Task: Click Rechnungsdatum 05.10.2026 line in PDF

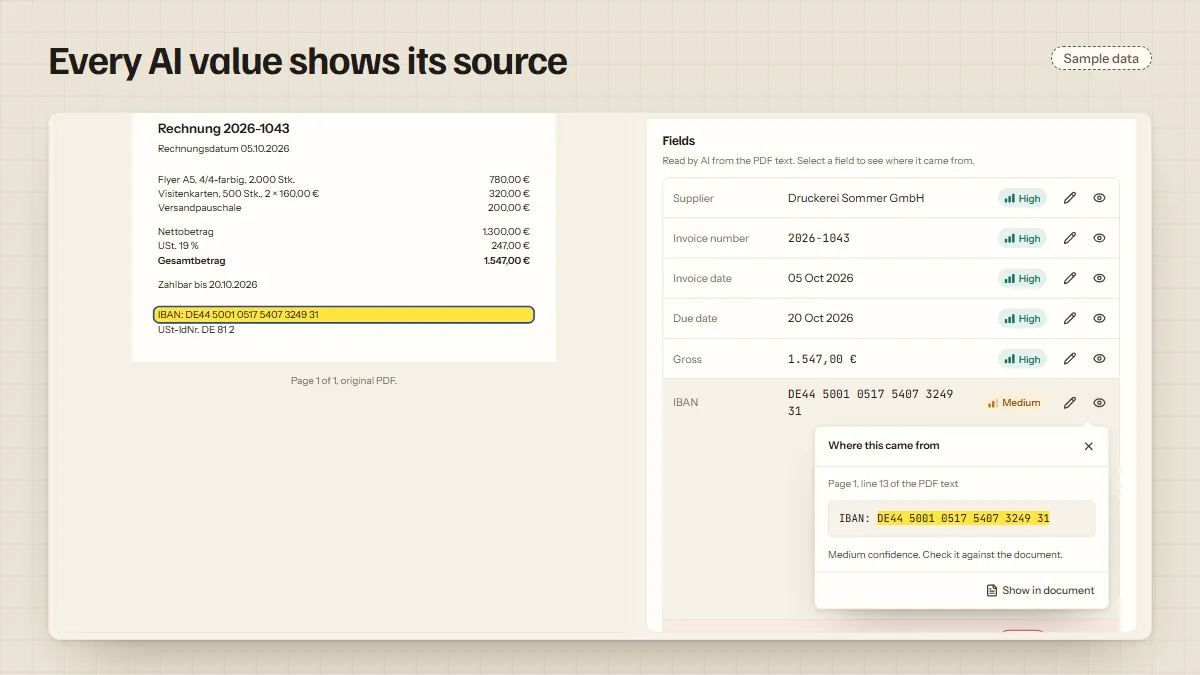Action: (224, 149)
